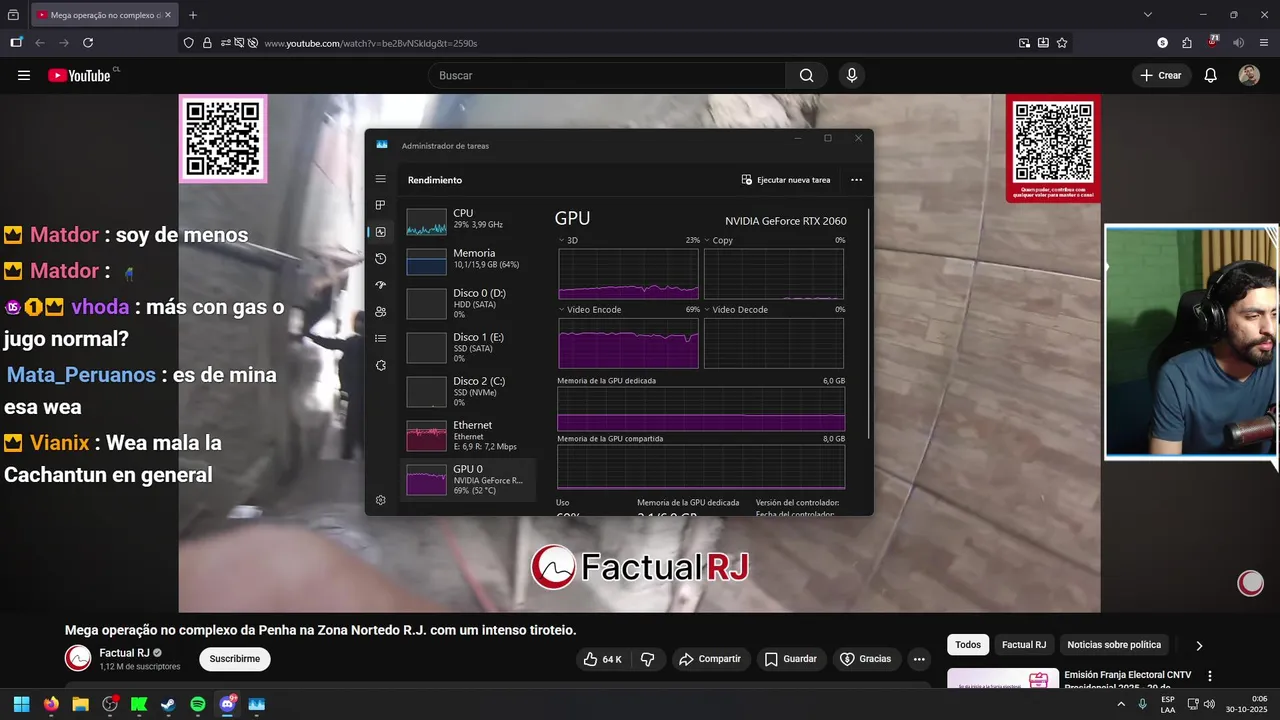Show next video category chips arrow
The width and height of the screenshot is (1280, 720).
click(1199, 645)
